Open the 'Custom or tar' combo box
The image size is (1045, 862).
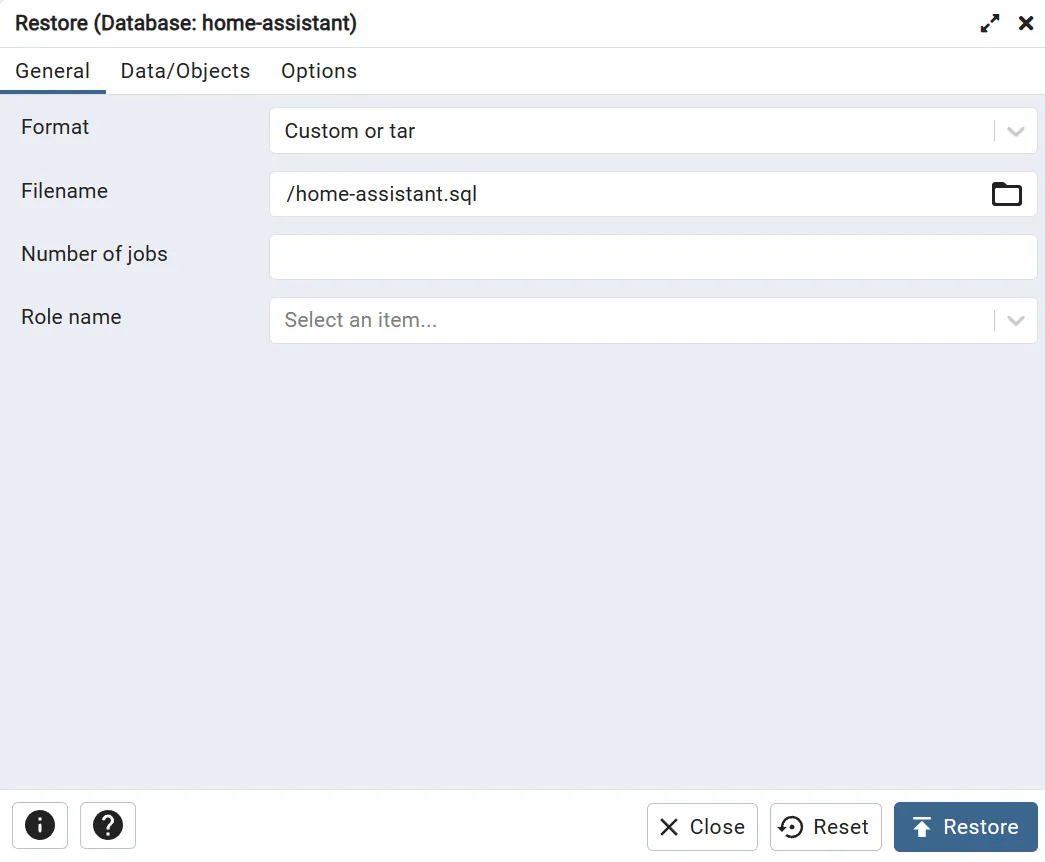[x=630, y=131]
